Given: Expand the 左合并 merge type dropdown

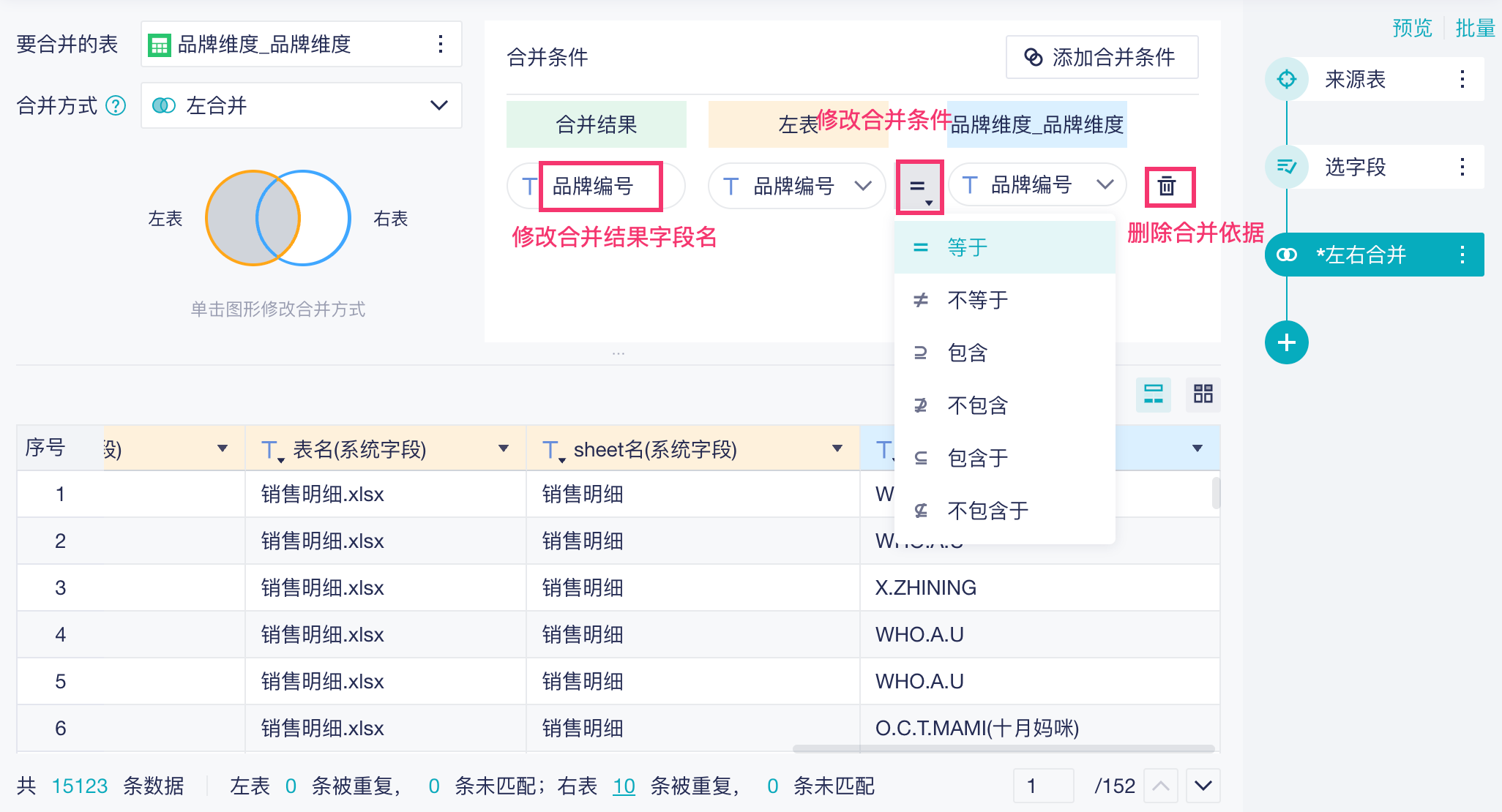Looking at the screenshot, I should pos(438,105).
